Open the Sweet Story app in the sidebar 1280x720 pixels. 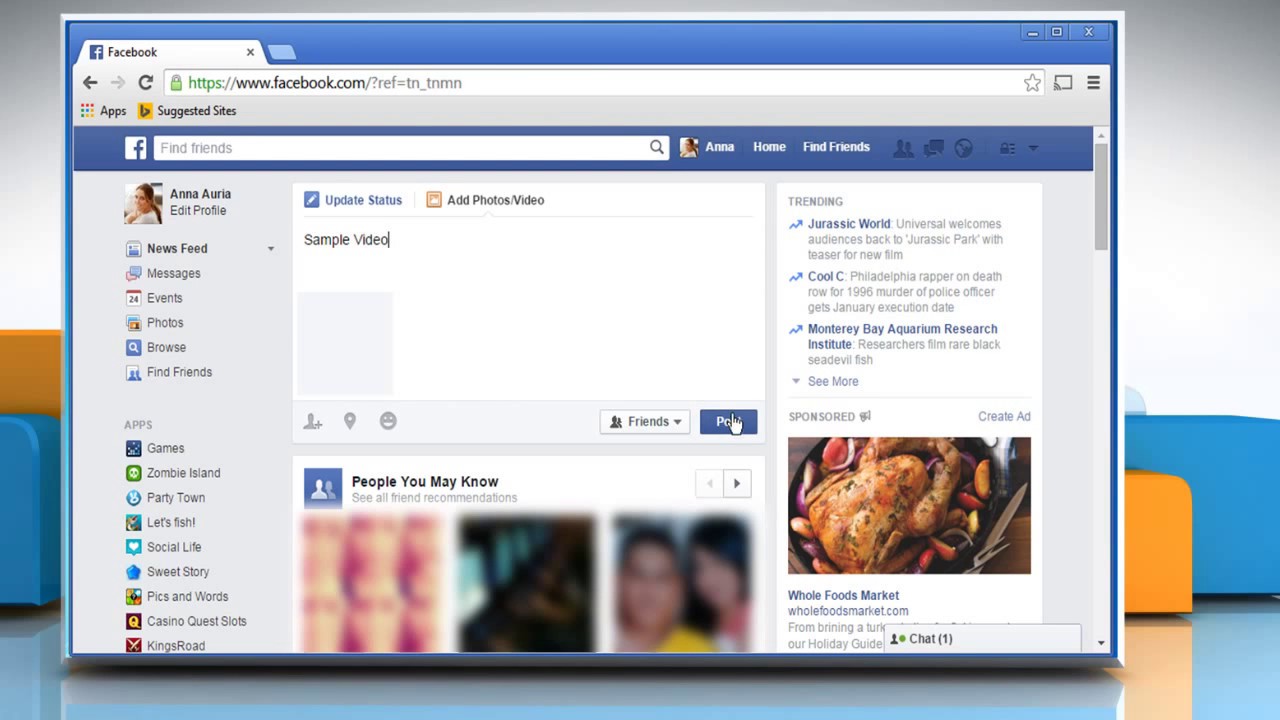click(167, 572)
